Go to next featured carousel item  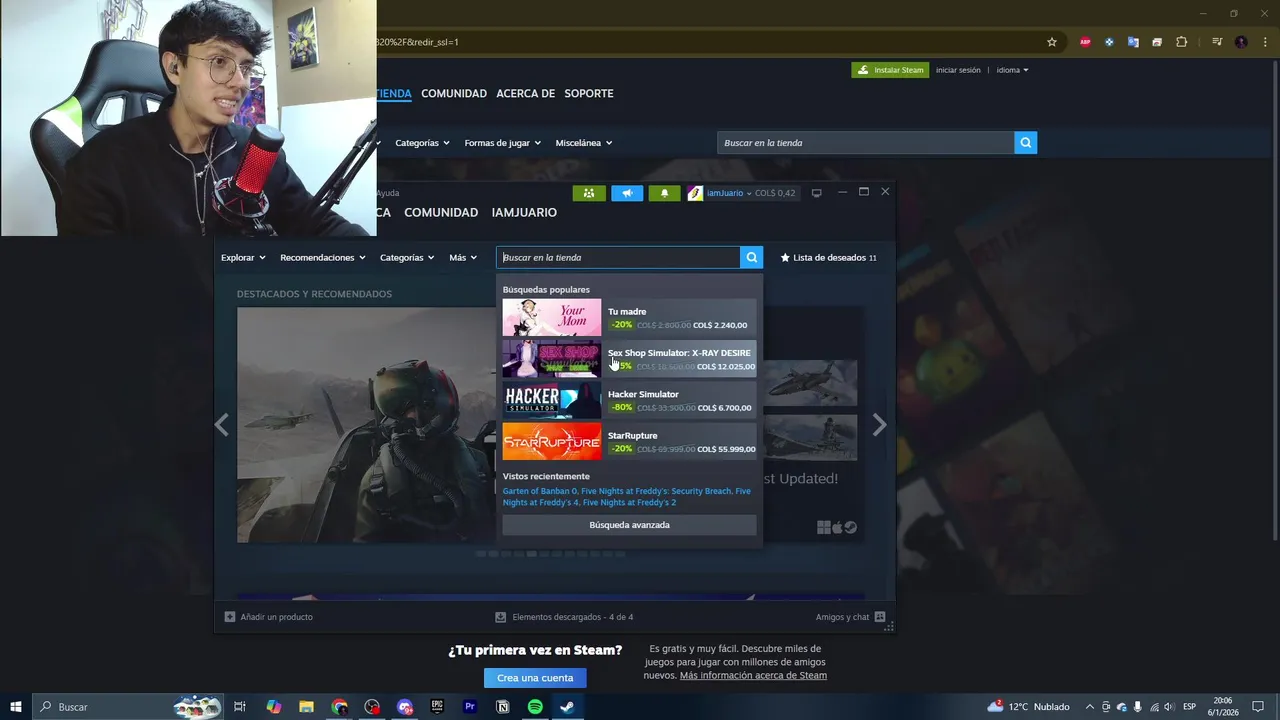pyautogui.click(x=879, y=425)
